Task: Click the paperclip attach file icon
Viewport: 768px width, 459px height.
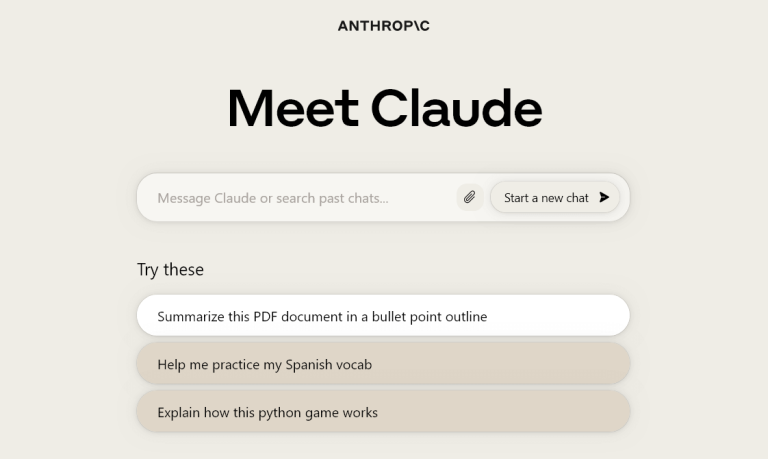Action: (x=470, y=197)
